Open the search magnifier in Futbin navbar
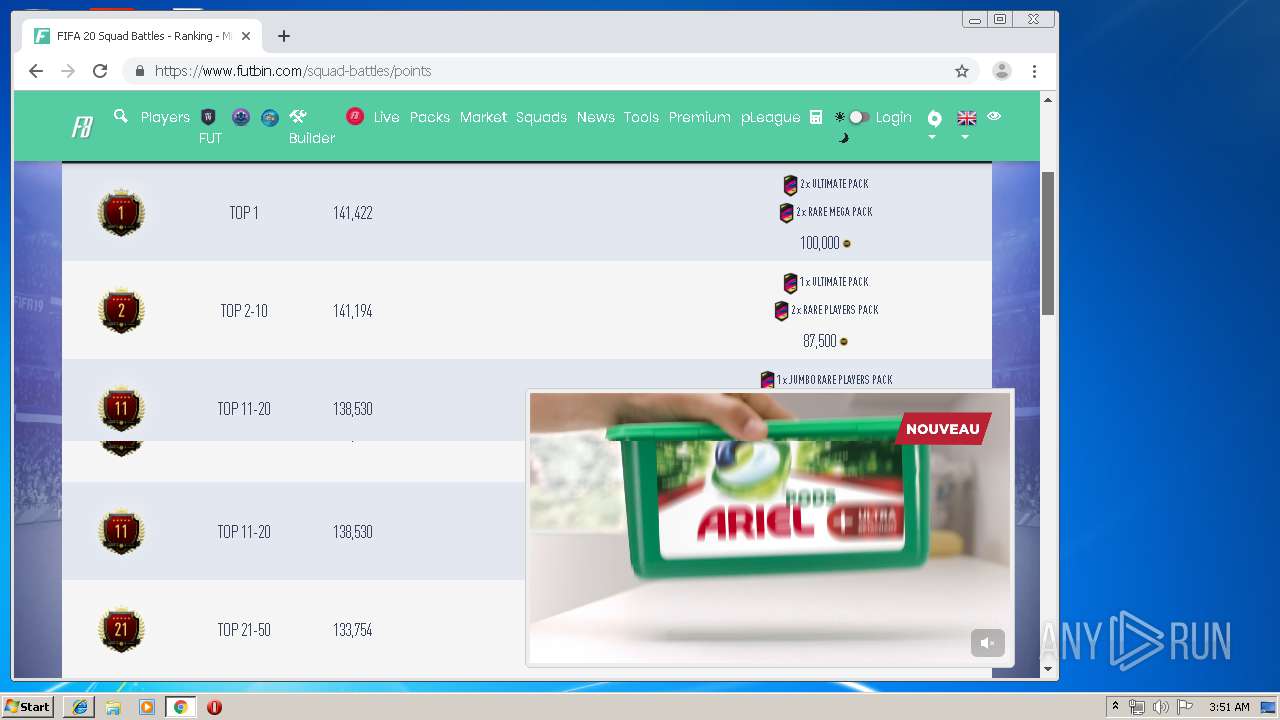This screenshot has width=1280, height=720. [x=121, y=116]
